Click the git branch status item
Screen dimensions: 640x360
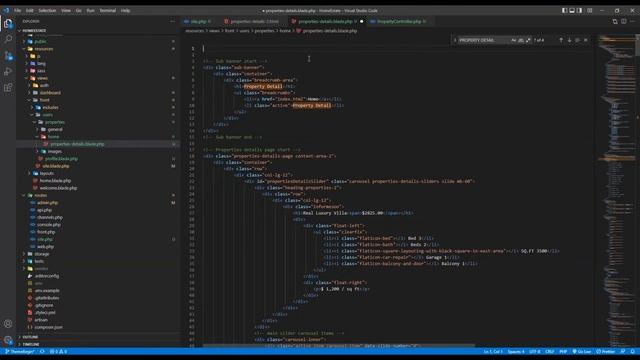(20, 351)
